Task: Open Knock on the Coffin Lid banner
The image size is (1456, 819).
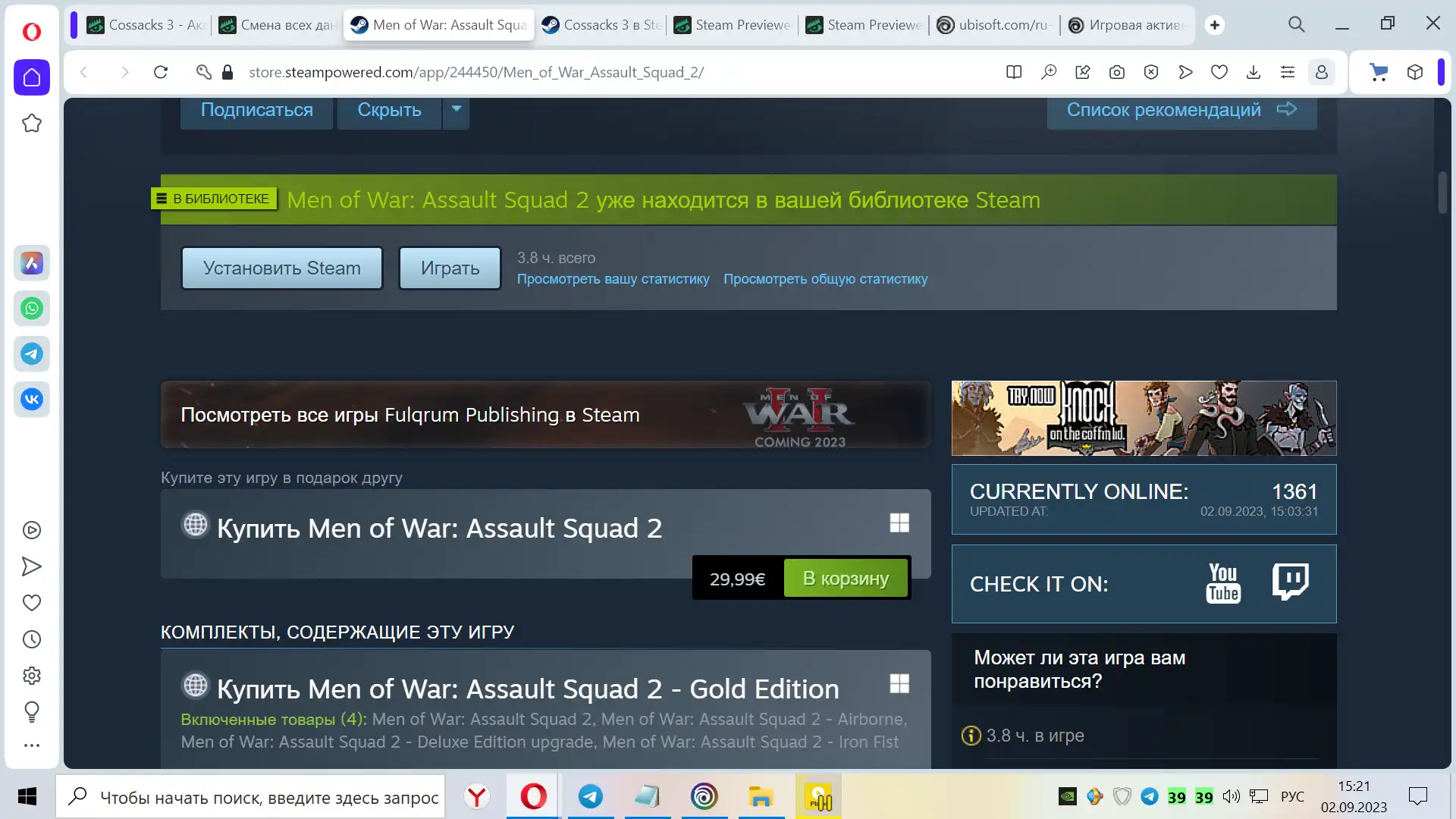Action: click(1144, 418)
